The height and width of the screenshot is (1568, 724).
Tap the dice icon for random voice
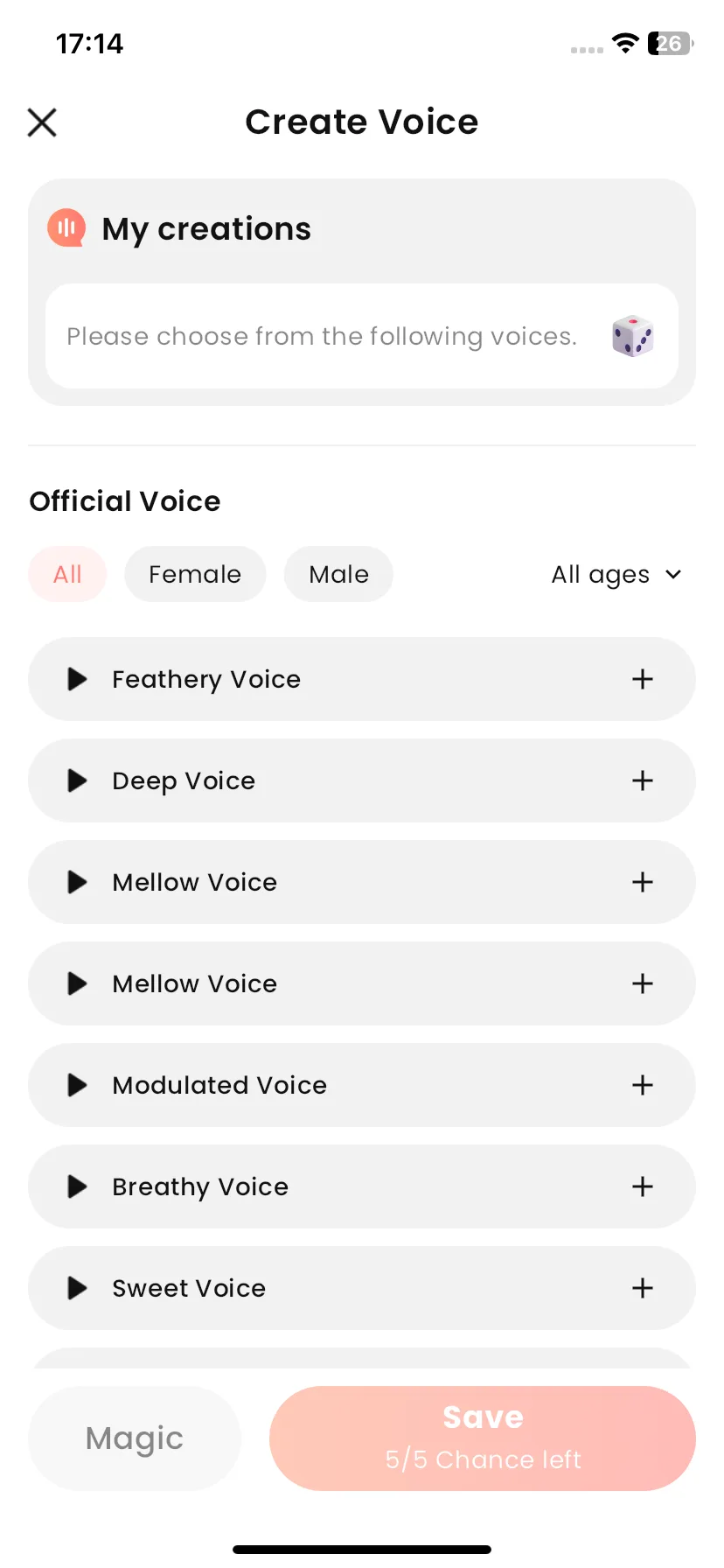pos(633,336)
